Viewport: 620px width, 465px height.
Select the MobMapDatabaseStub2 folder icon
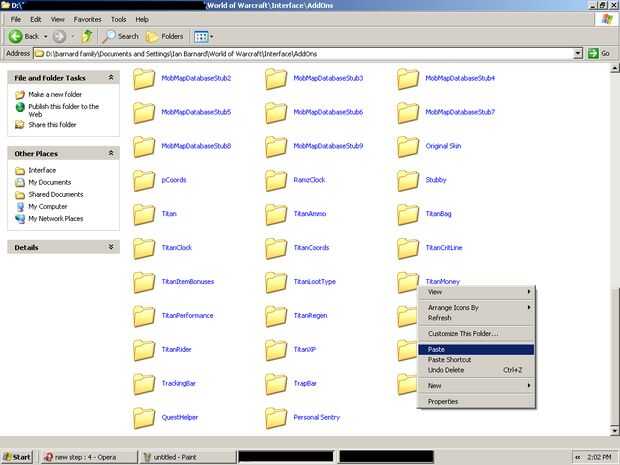[144, 79]
